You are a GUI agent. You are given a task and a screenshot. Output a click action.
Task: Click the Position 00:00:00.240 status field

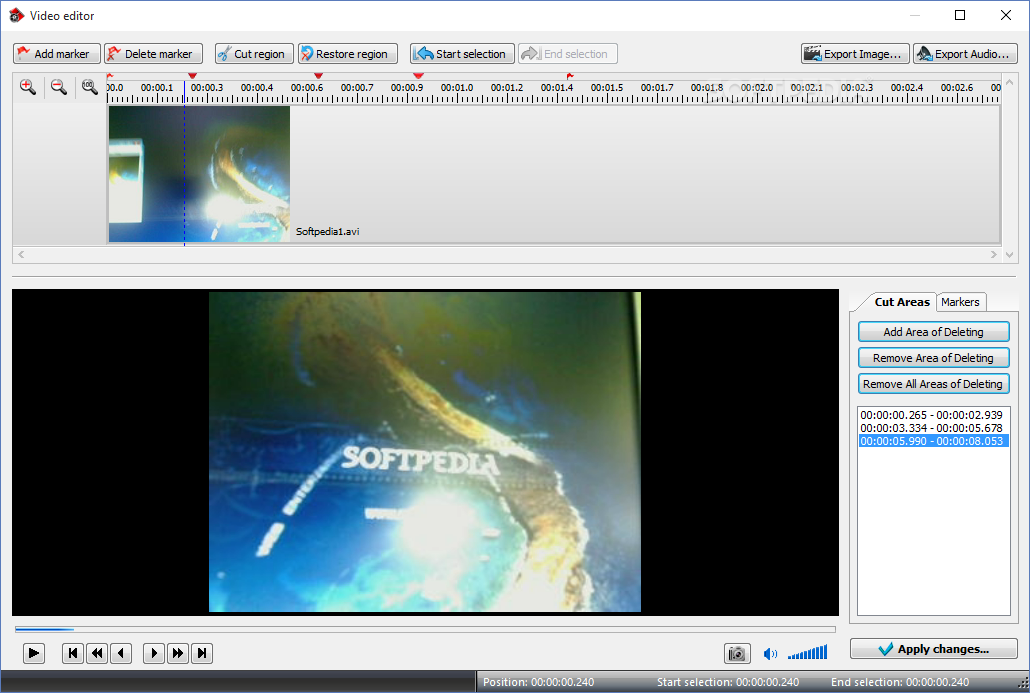(x=539, y=682)
